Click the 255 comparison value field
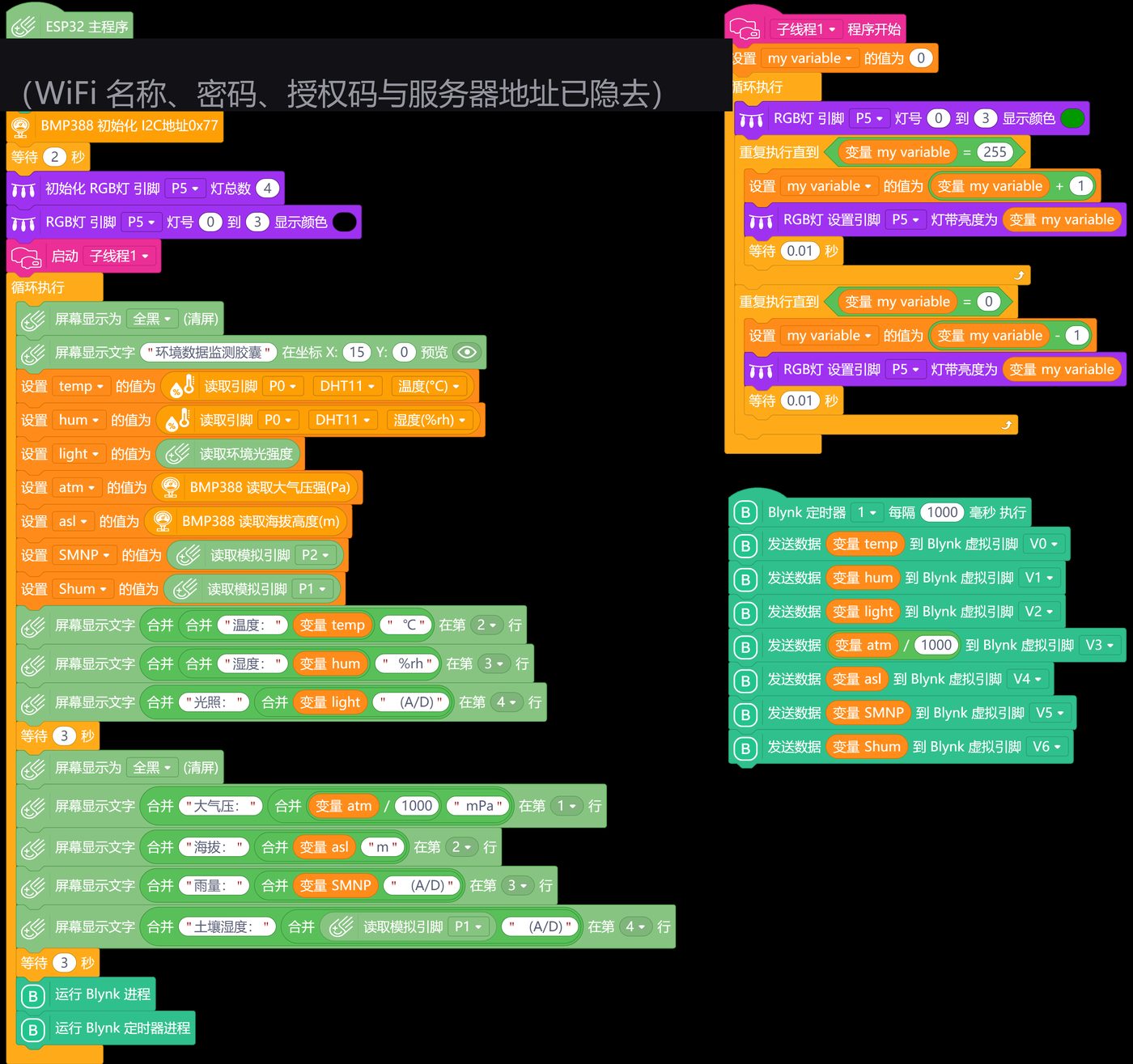This screenshot has width=1133, height=1064. pyautogui.click(x=995, y=152)
